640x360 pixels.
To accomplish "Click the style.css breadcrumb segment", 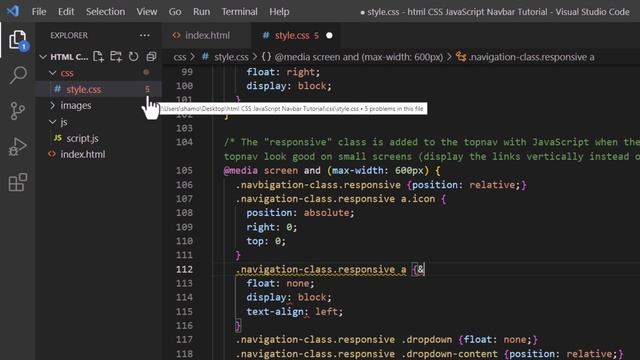I will coord(231,57).
